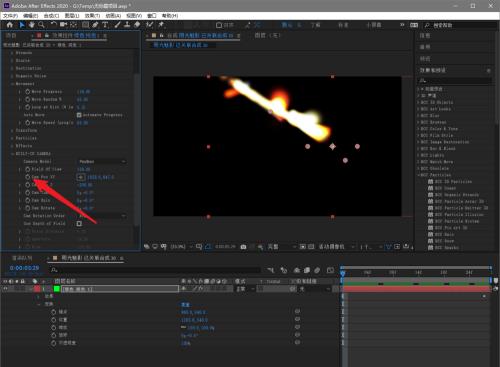
Task: Select the Brush tool
Action: coord(117,25)
